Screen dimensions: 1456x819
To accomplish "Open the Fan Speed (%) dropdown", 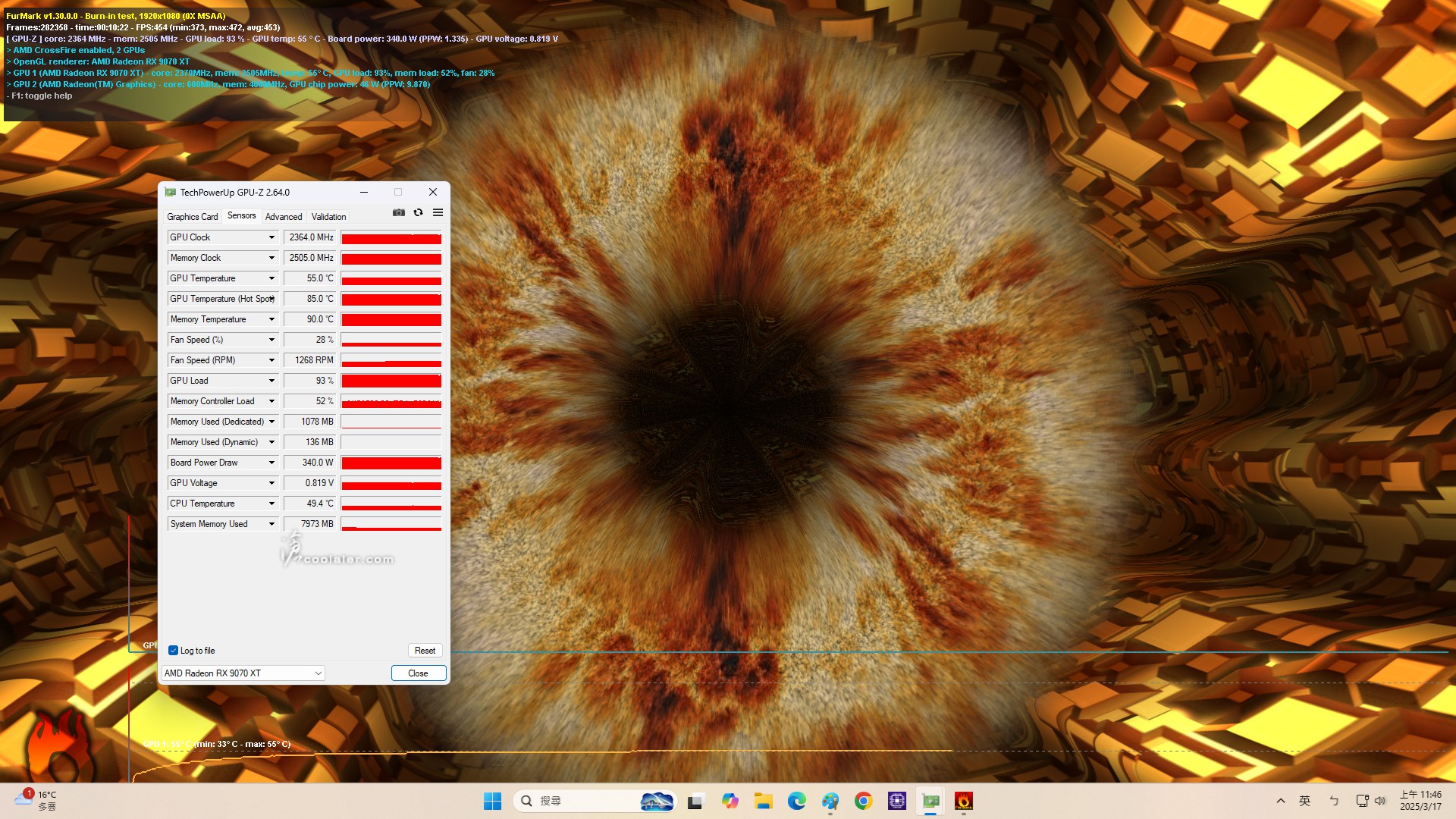I will pos(271,340).
